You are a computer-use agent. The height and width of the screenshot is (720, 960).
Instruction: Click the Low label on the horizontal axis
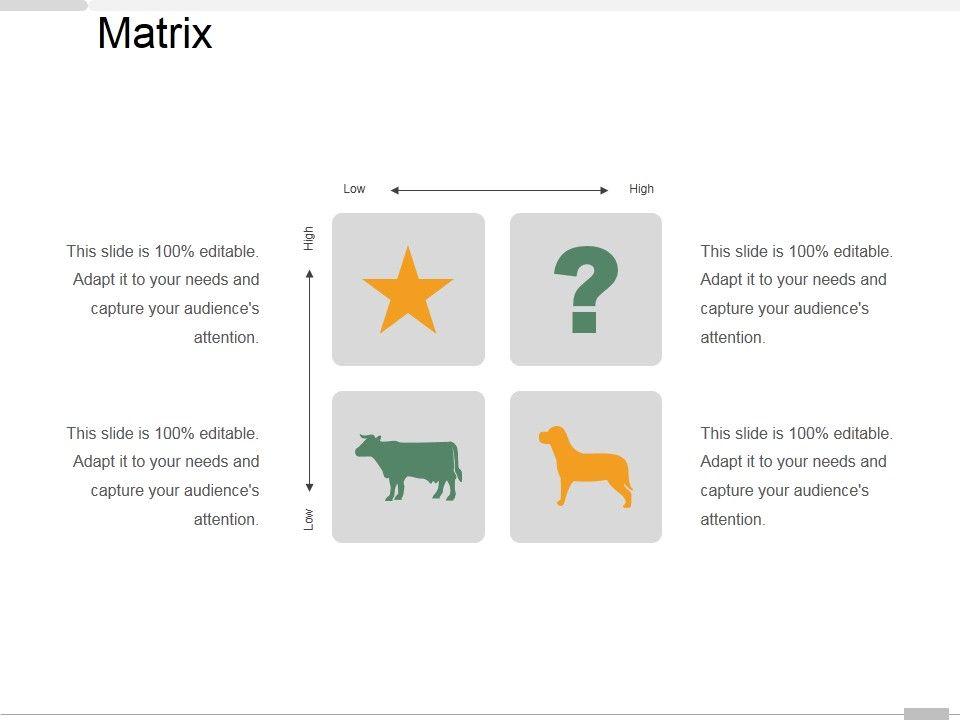coord(354,189)
